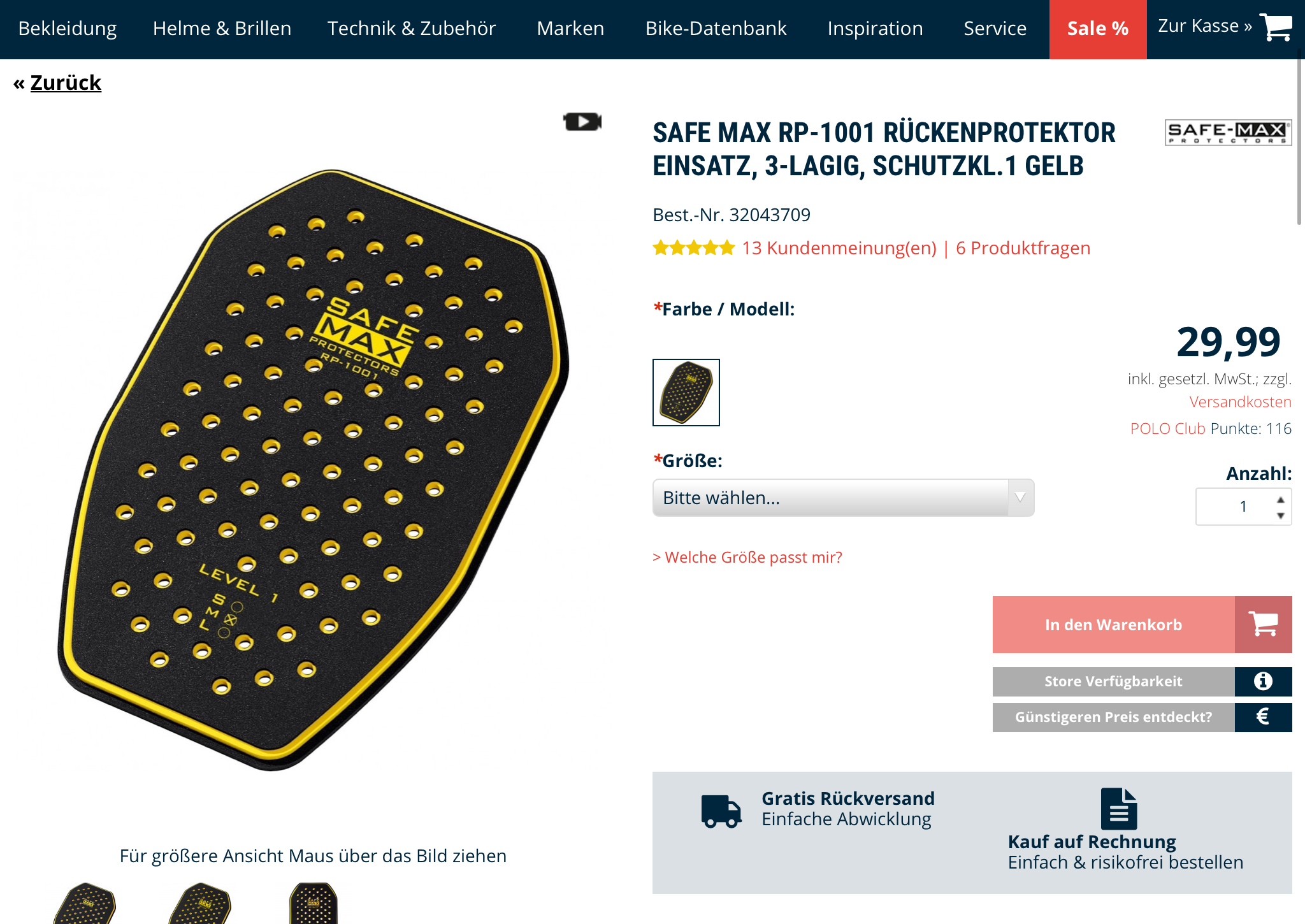Click the five-star rating icons
The width and height of the screenshot is (1305, 924).
point(693,248)
